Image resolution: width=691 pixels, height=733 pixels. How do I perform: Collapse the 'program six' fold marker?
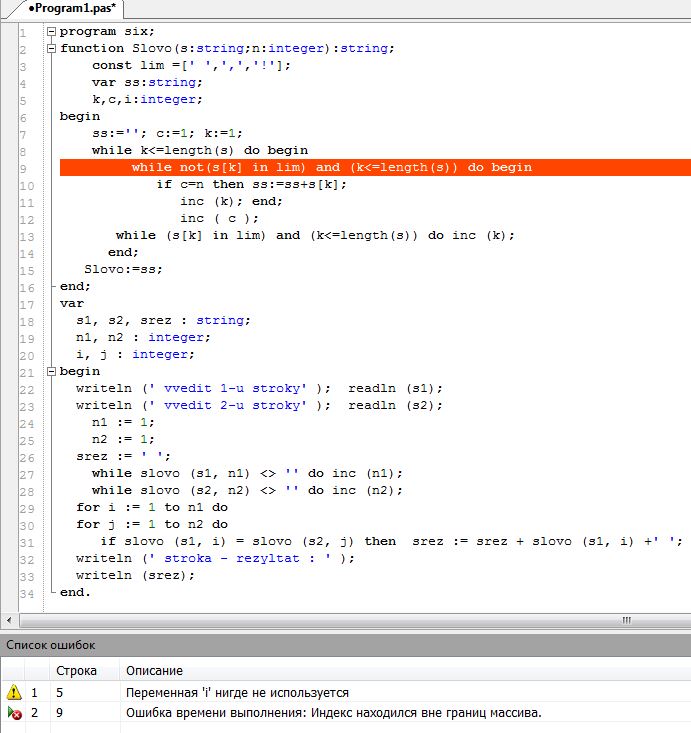click(51, 31)
